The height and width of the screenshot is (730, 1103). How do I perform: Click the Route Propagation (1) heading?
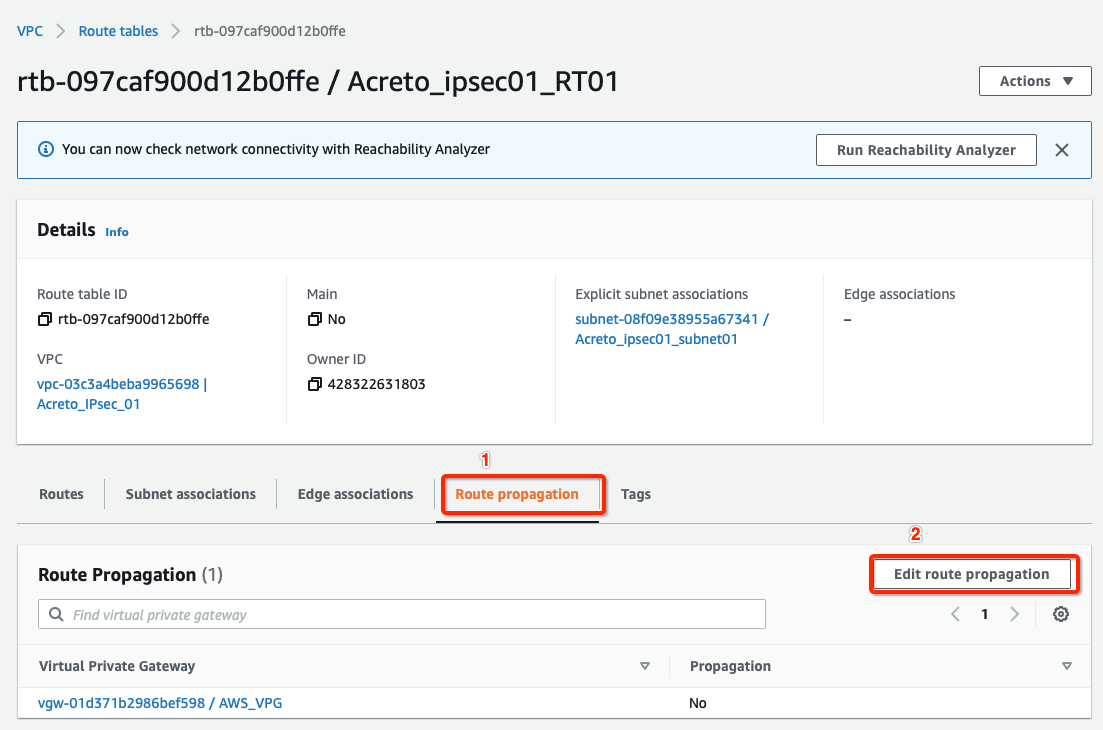(x=130, y=575)
